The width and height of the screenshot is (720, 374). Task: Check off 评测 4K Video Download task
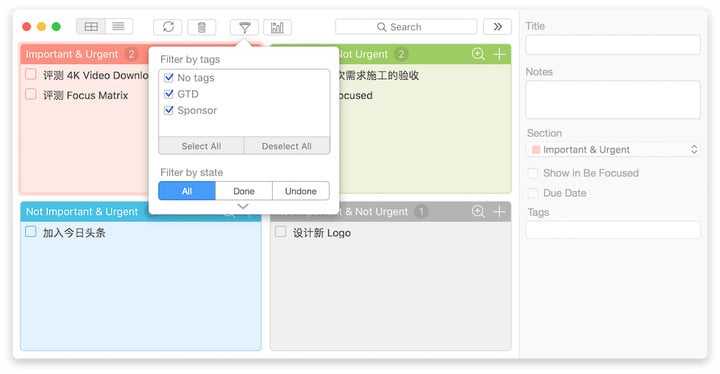(31, 74)
